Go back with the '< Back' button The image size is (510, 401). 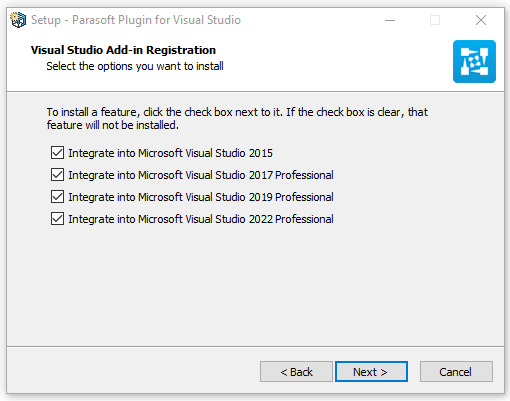(x=296, y=372)
